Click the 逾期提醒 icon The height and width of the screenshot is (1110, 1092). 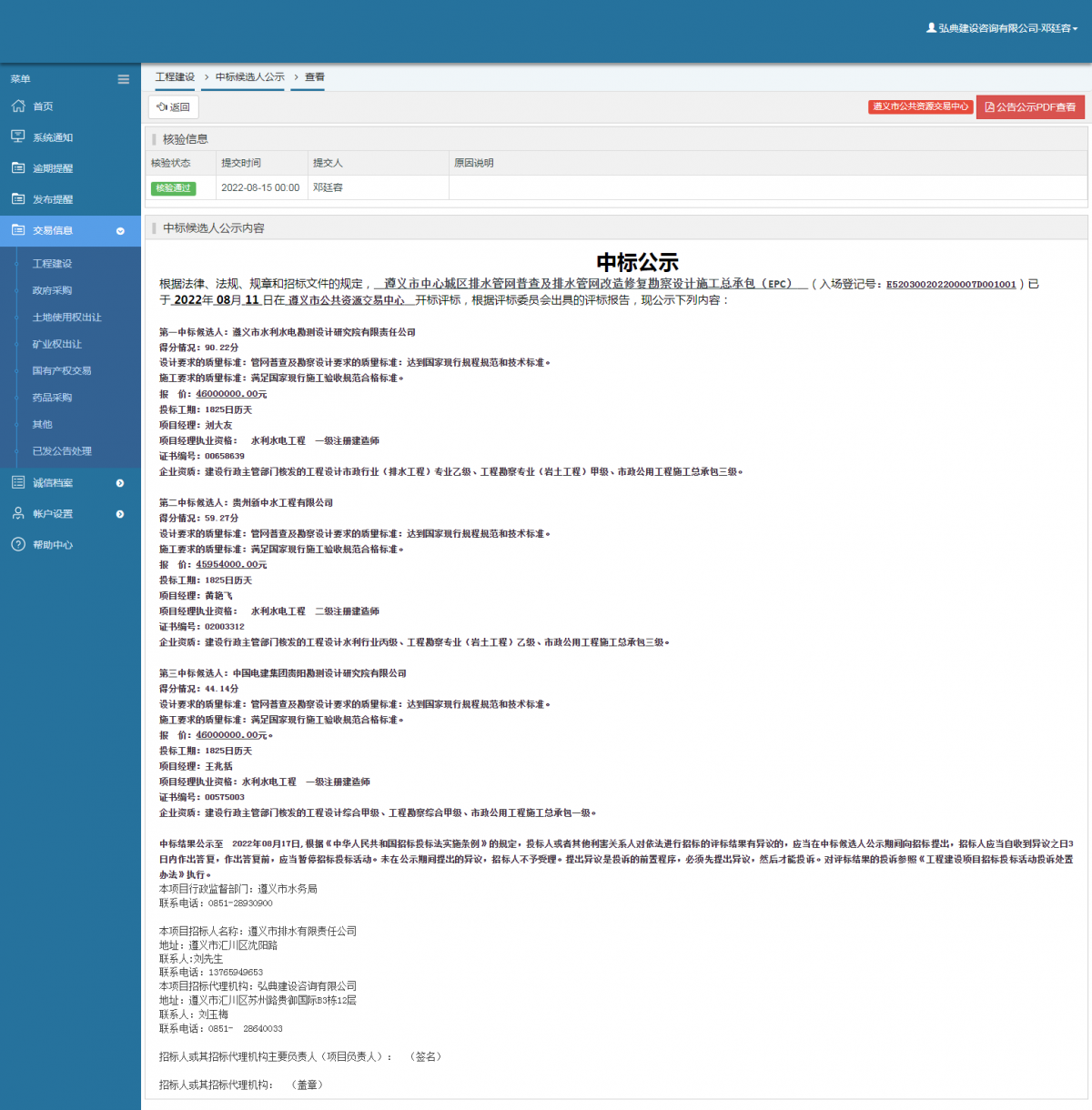(x=18, y=167)
